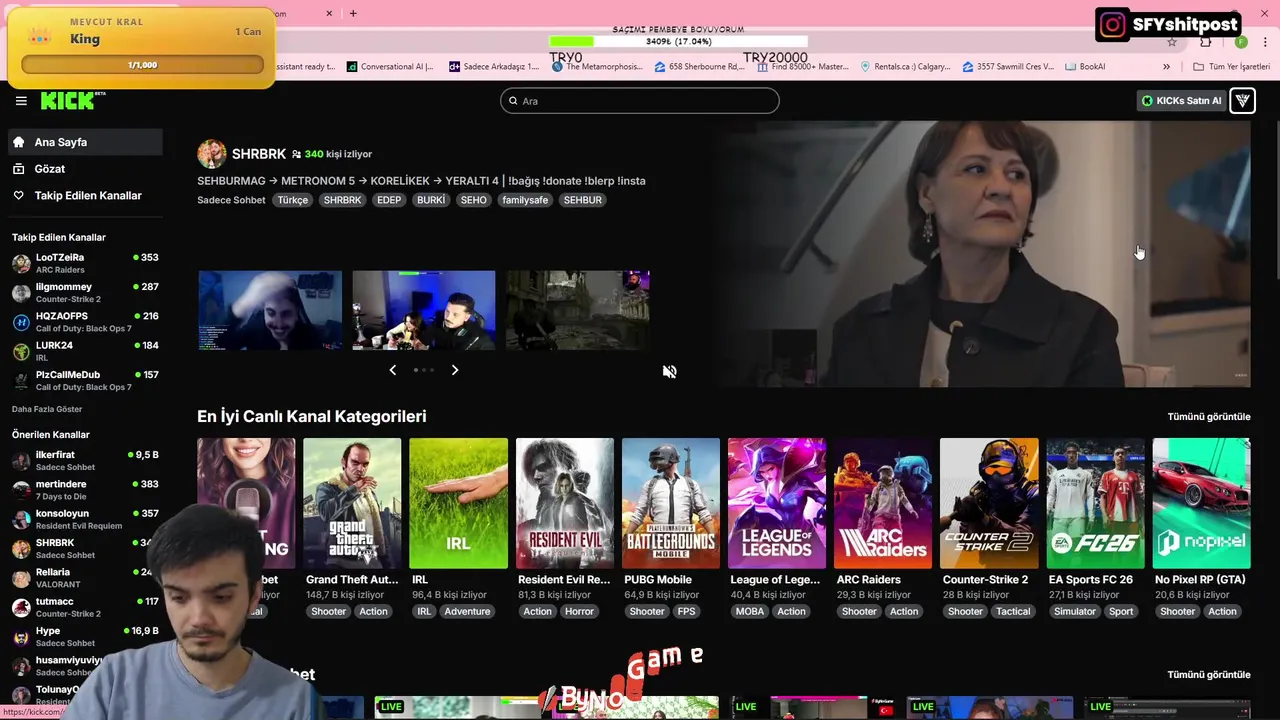The image size is (1280, 720).
Task: Select Tactical tag under Counter-Strike 2
Action: pyautogui.click(x=1013, y=612)
